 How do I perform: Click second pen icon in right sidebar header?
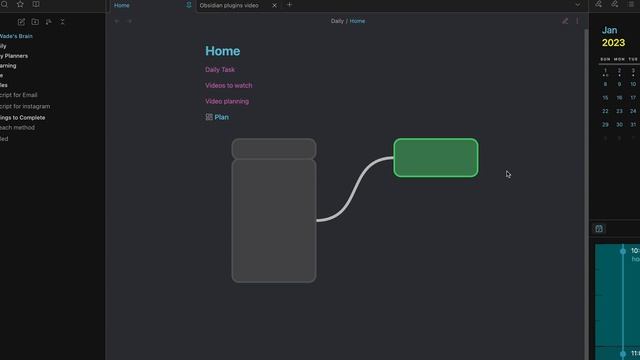point(615,4)
